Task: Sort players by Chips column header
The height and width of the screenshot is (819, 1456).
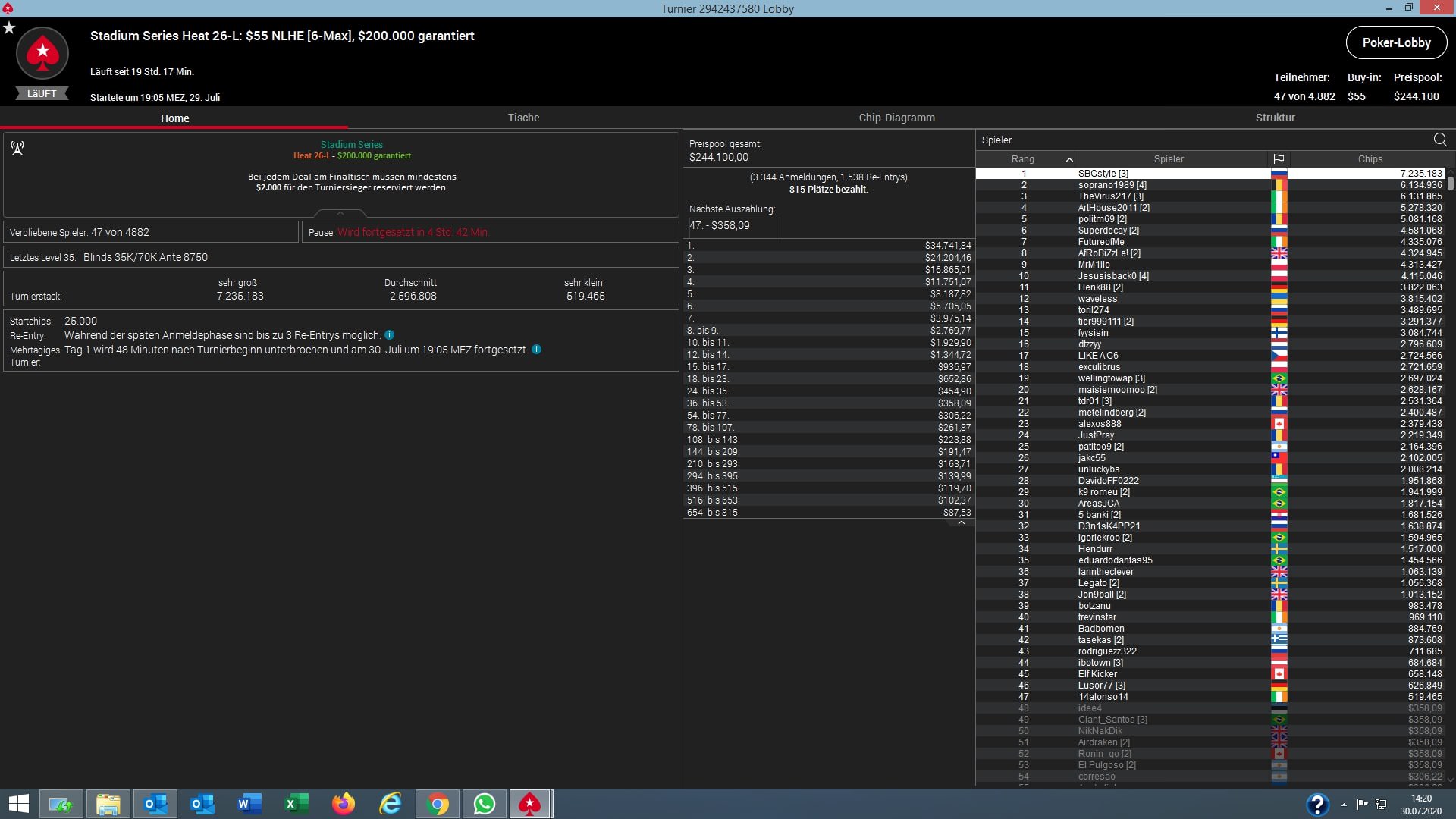Action: 1370,159
